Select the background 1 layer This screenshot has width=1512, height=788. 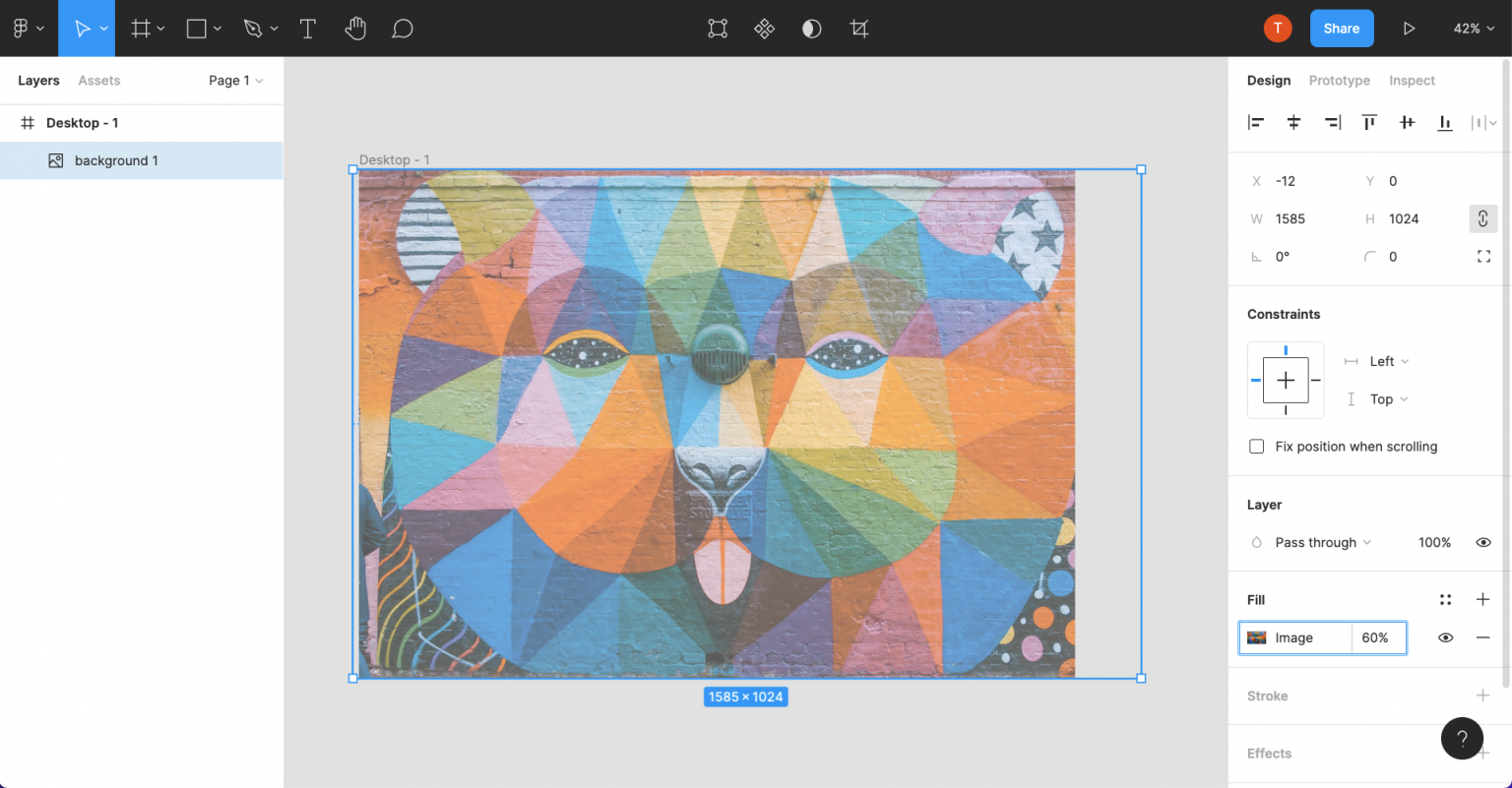[x=116, y=160]
